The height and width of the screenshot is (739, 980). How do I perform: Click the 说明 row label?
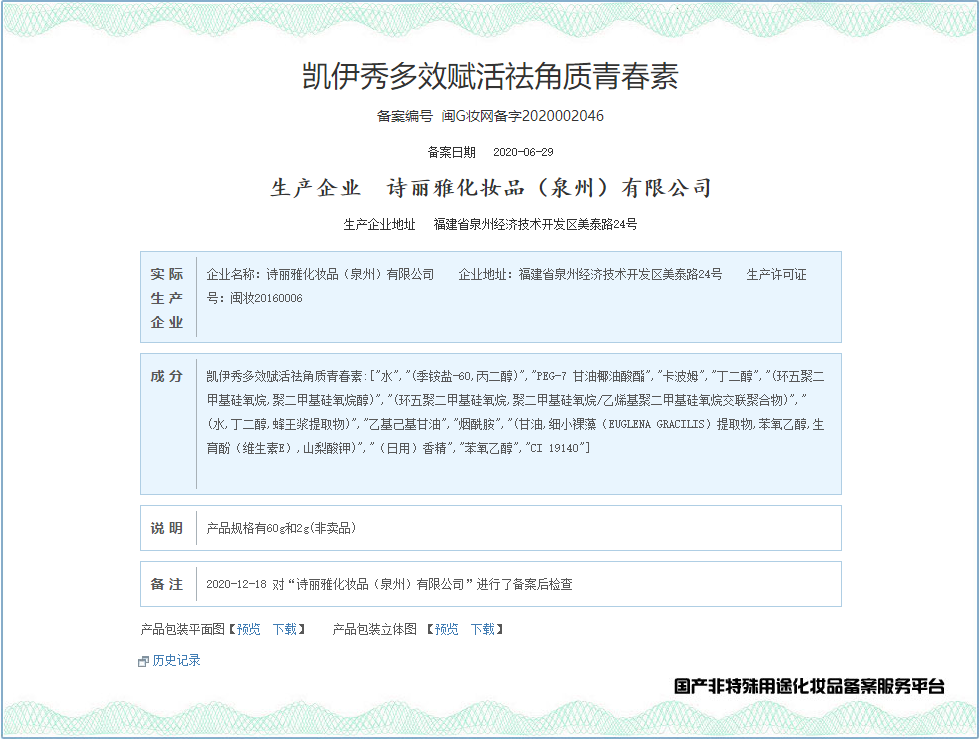click(x=167, y=528)
